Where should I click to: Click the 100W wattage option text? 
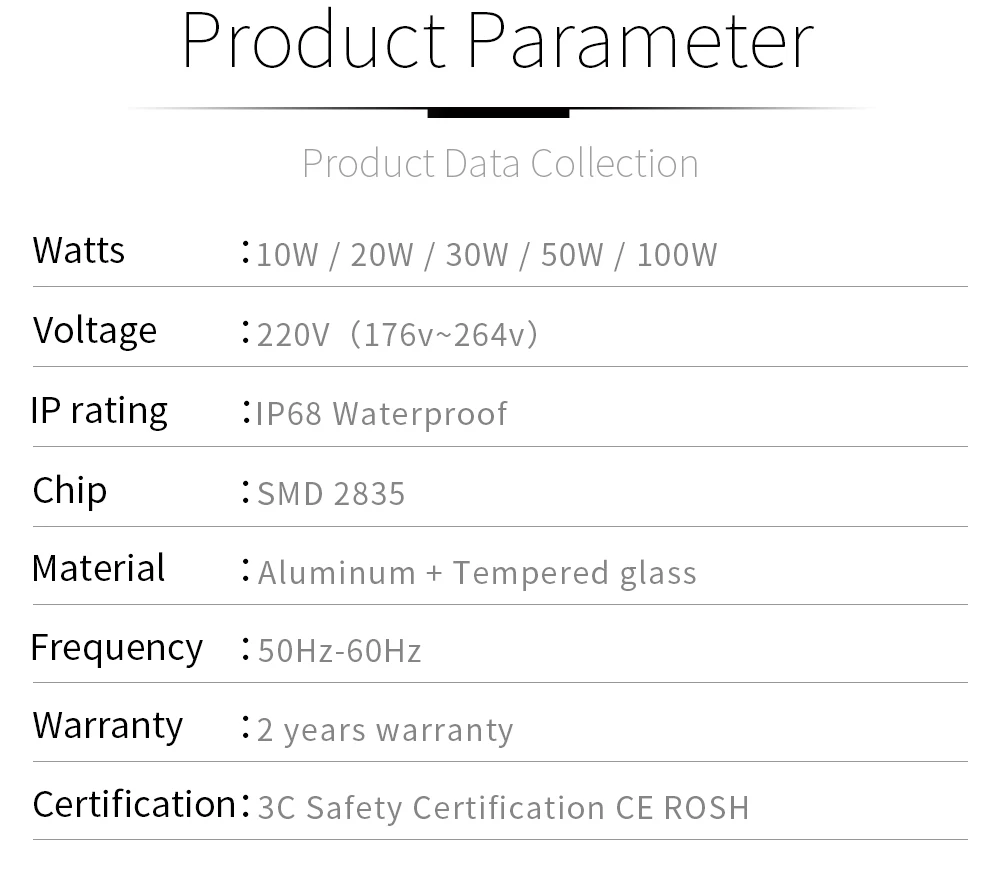(x=677, y=255)
